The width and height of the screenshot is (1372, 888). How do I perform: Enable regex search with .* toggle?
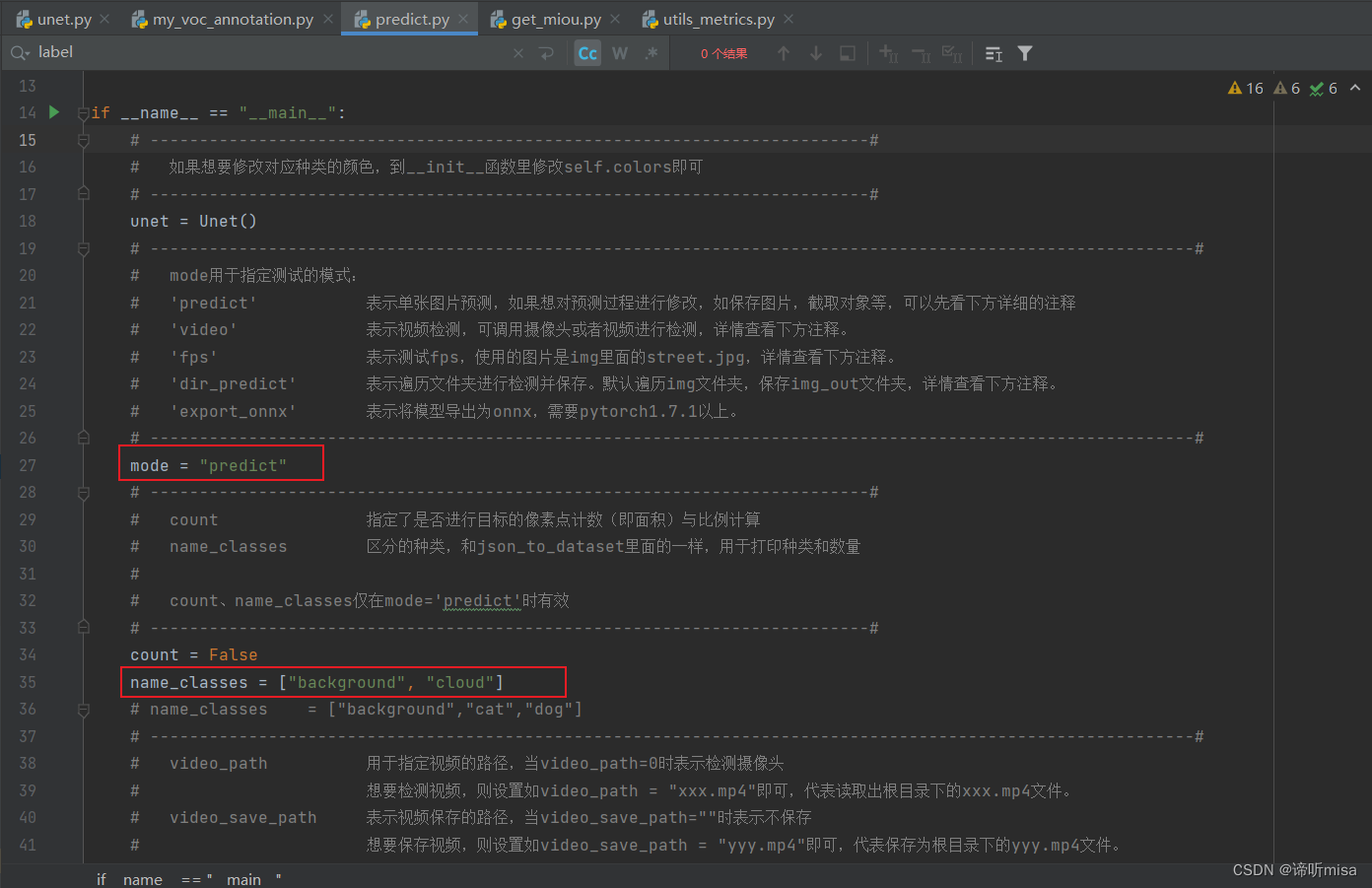(651, 52)
